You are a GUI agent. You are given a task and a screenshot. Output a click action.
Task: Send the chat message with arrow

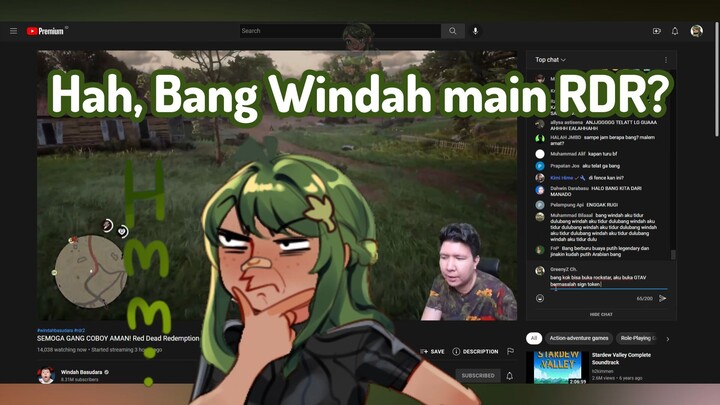pos(662,298)
